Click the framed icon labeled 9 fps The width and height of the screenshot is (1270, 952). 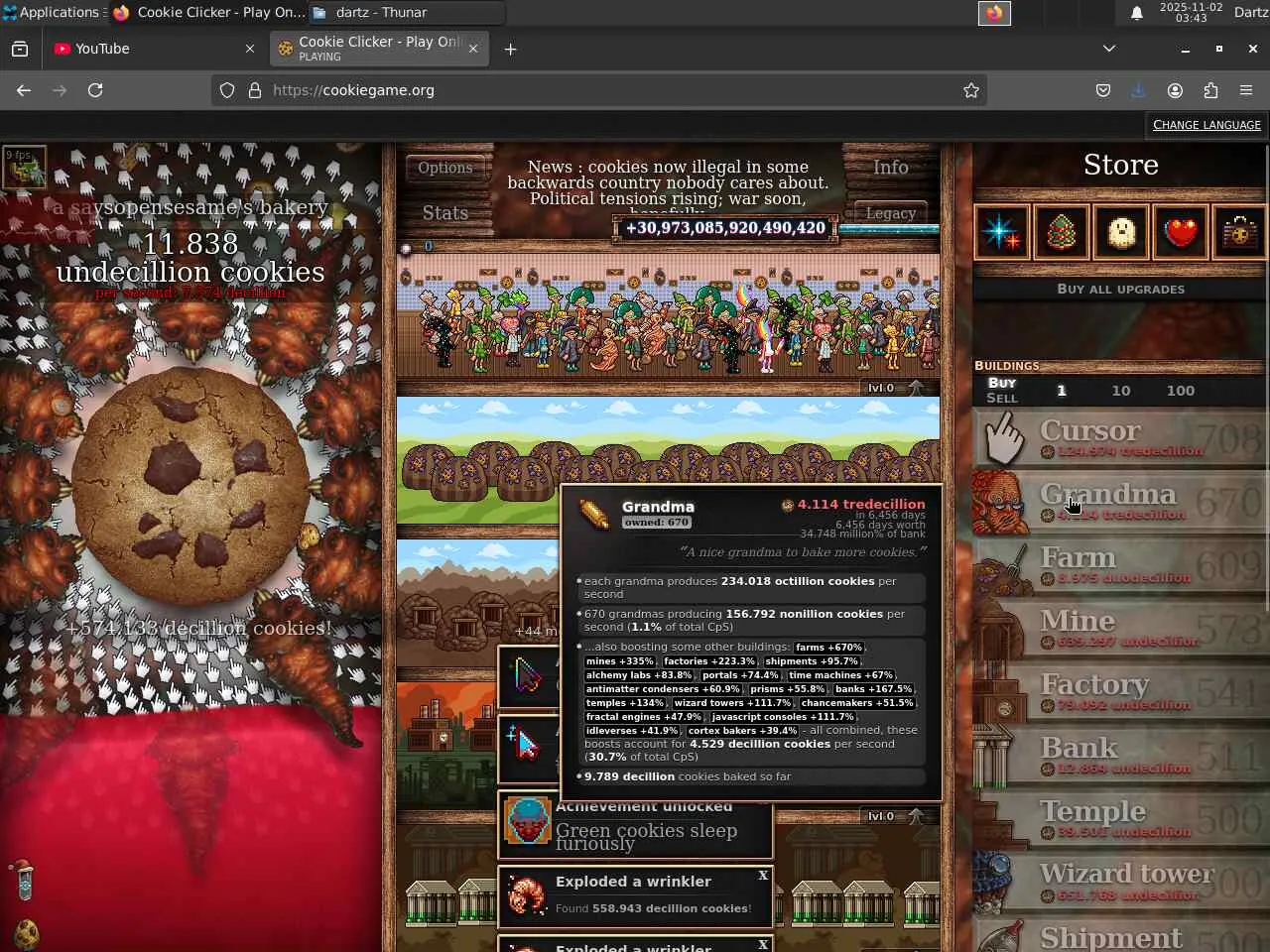pyautogui.click(x=25, y=167)
